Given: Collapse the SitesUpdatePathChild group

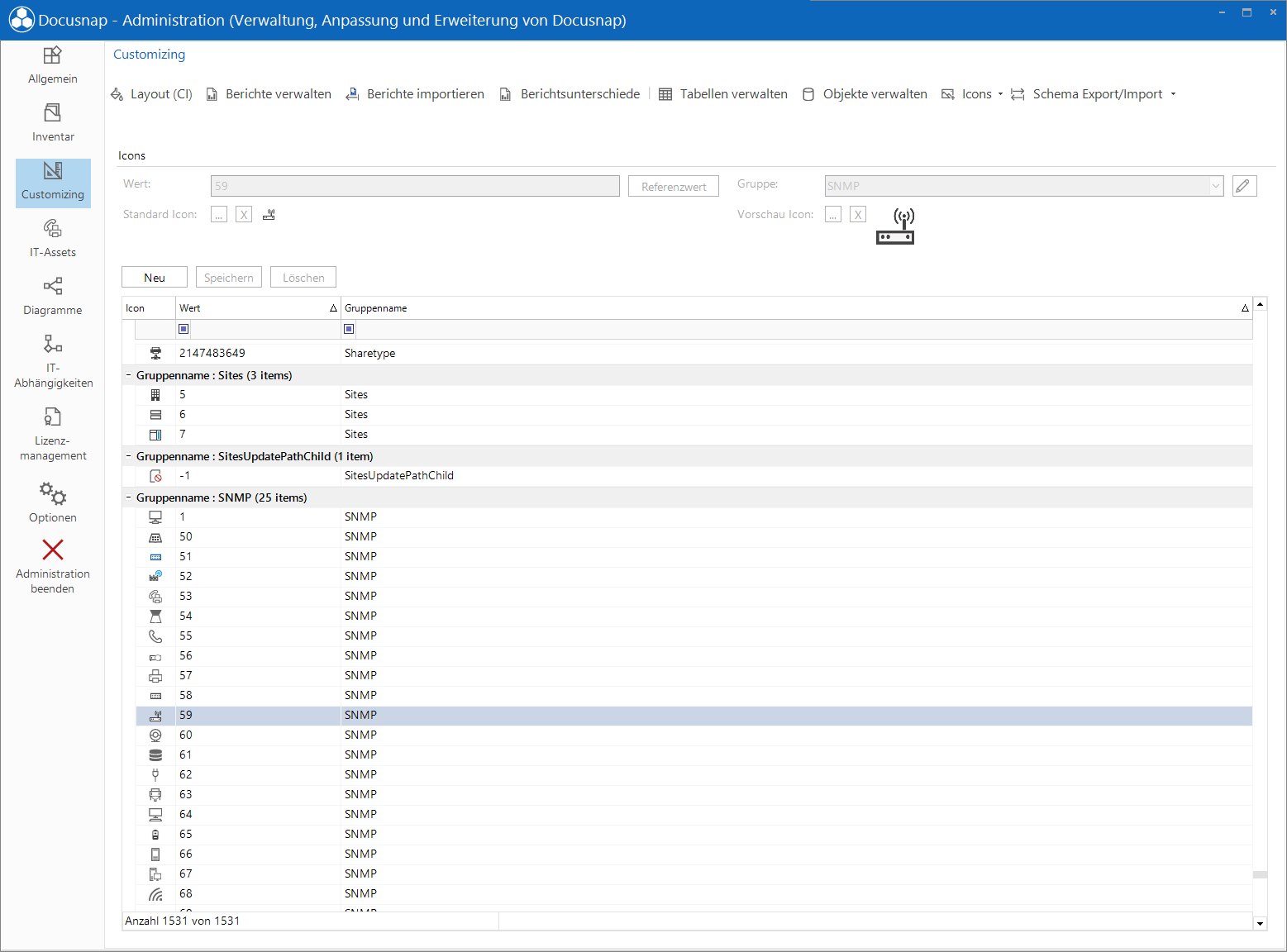Looking at the screenshot, I should tap(129, 456).
